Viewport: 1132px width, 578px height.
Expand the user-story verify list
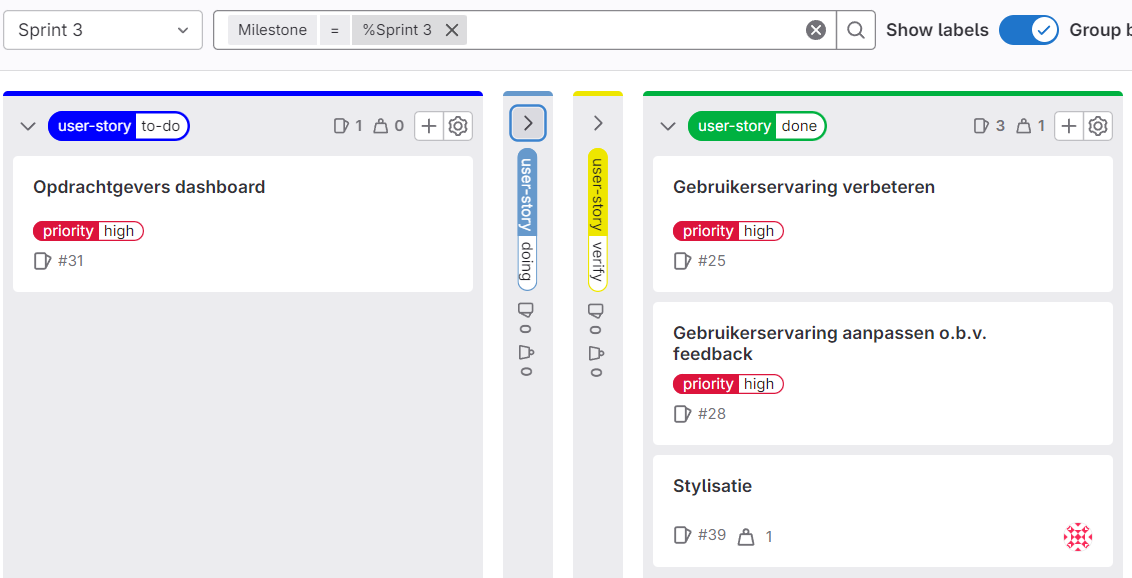click(598, 123)
